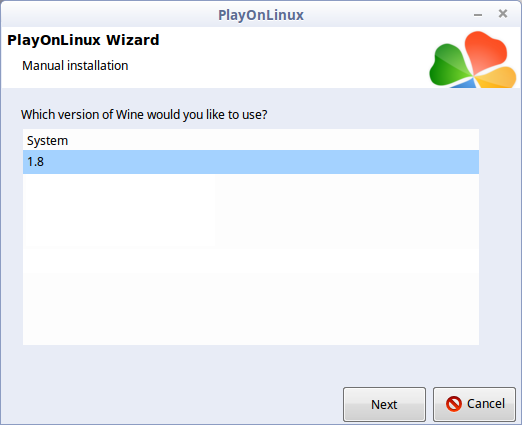Select the System Wine version entry

251,140
